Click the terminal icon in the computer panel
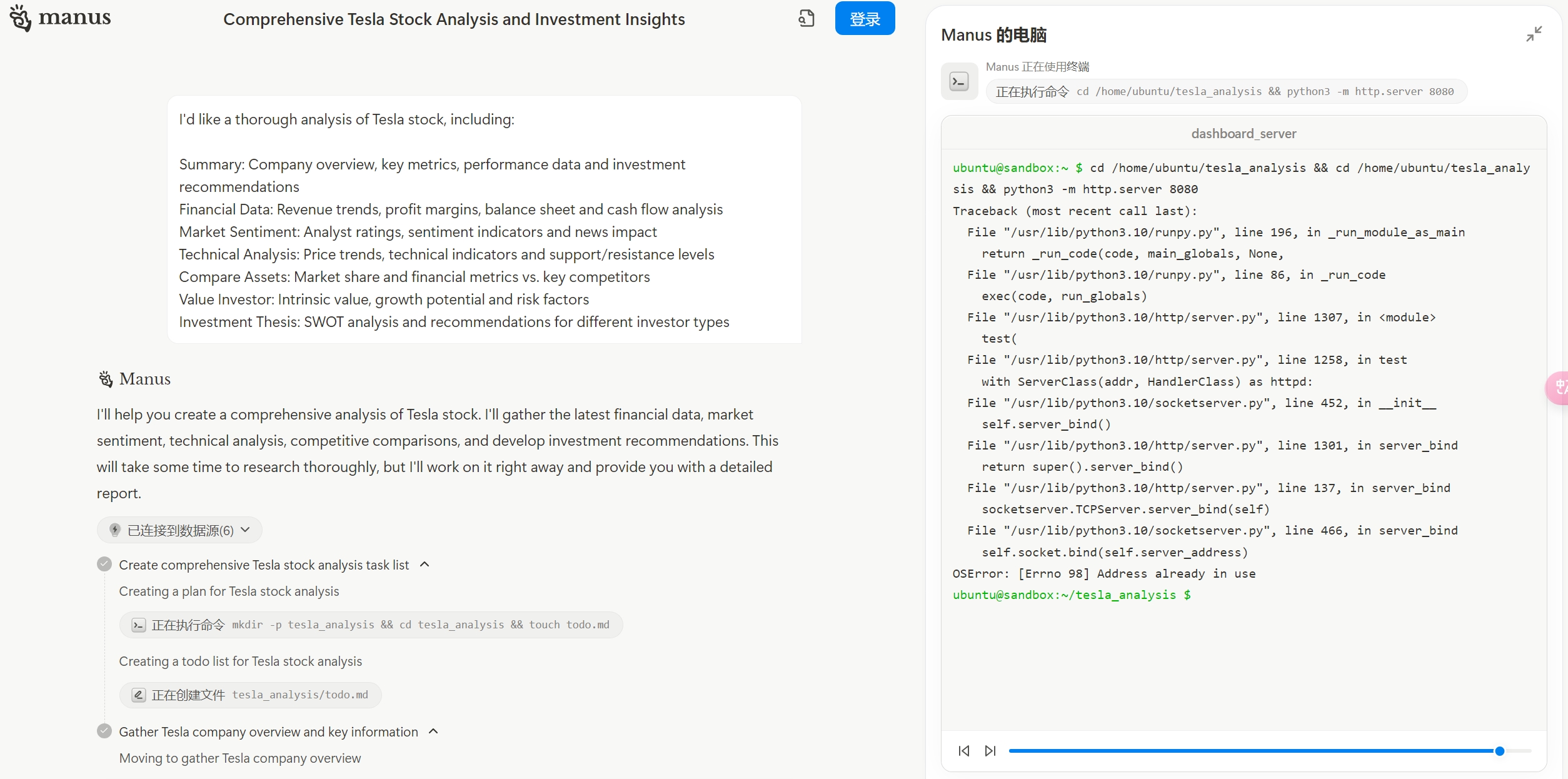Screen dimensions: 1568x779 [x=959, y=81]
